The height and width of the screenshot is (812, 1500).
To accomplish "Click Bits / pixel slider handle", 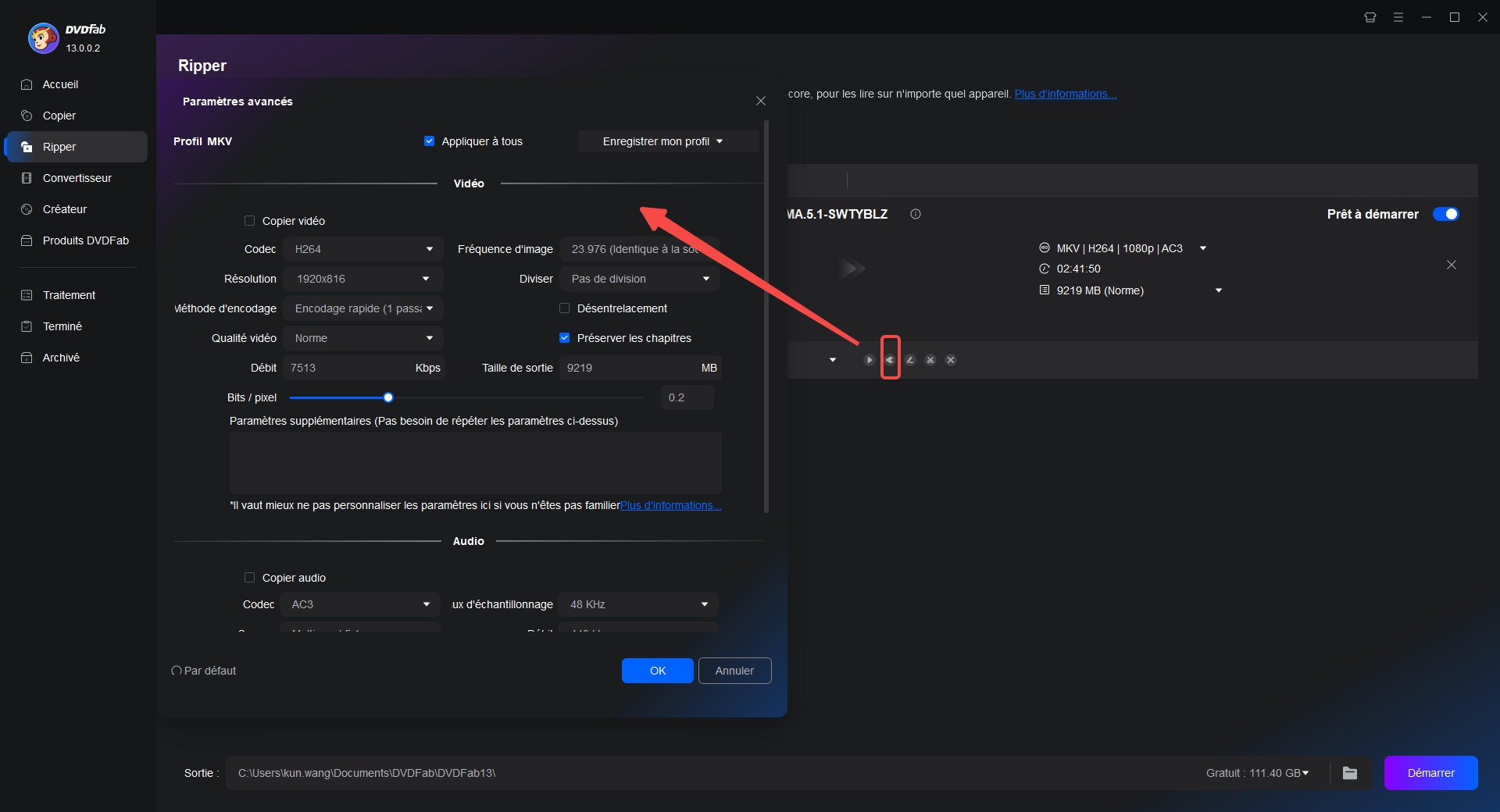I will tap(388, 397).
